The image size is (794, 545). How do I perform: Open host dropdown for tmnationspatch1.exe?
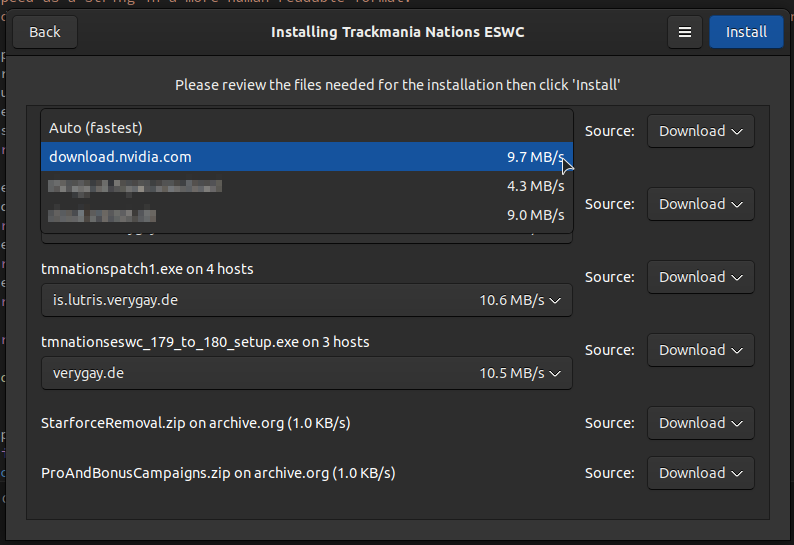pos(307,300)
